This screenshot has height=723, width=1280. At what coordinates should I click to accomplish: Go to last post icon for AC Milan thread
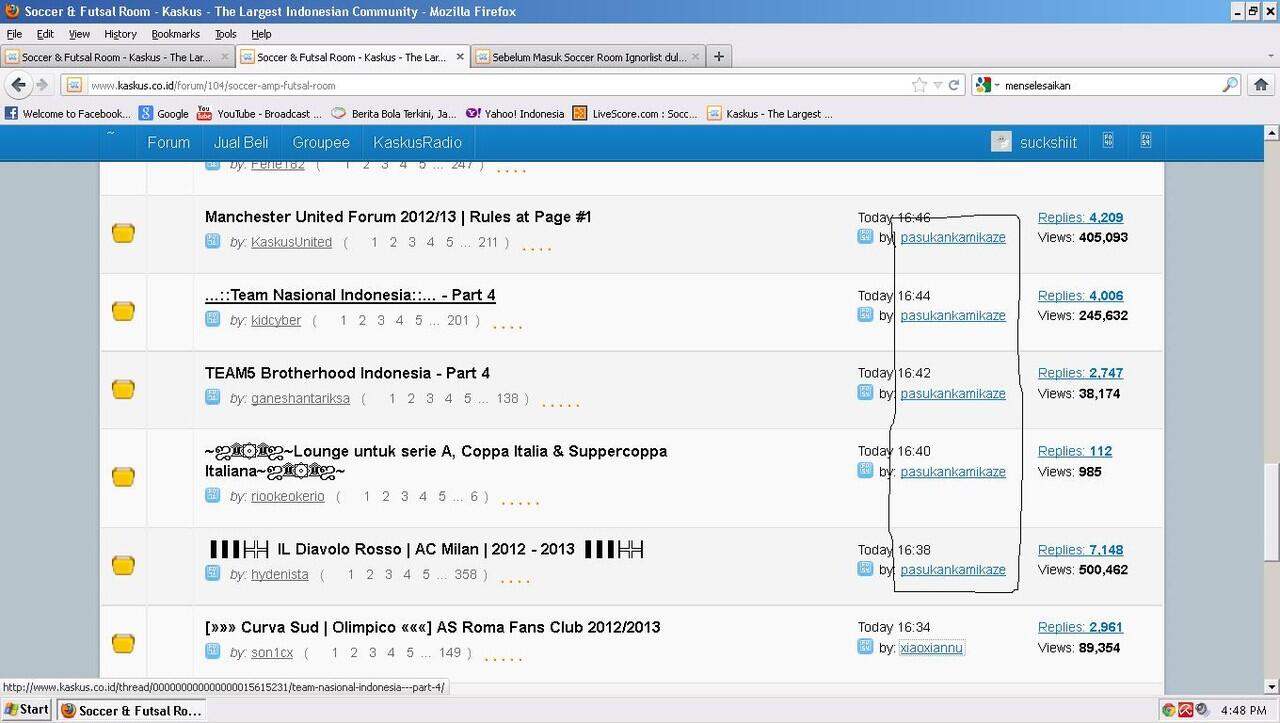[865, 569]
